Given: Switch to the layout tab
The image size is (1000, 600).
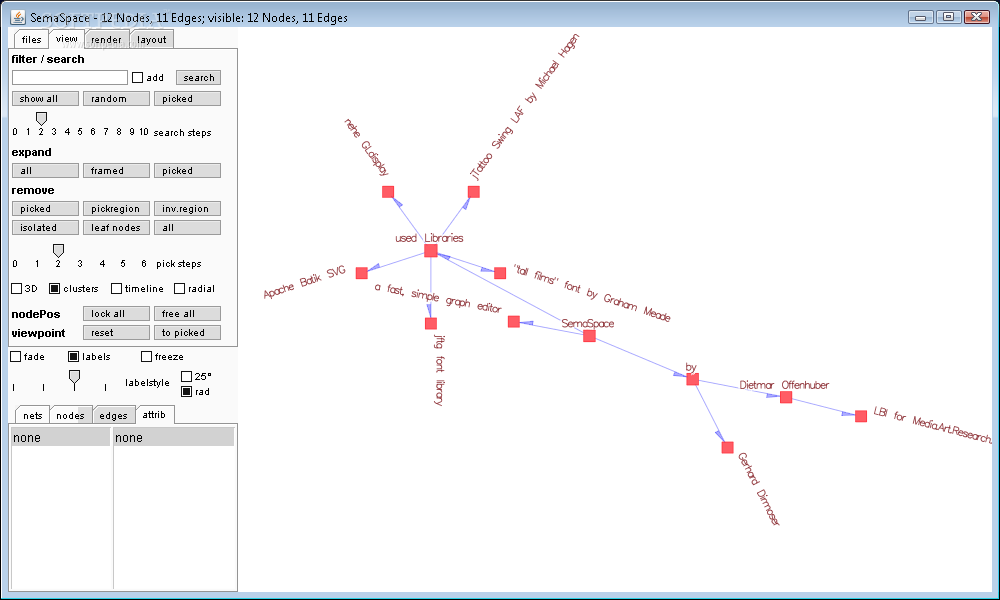Looking at the screenshot, I should 152,40.
